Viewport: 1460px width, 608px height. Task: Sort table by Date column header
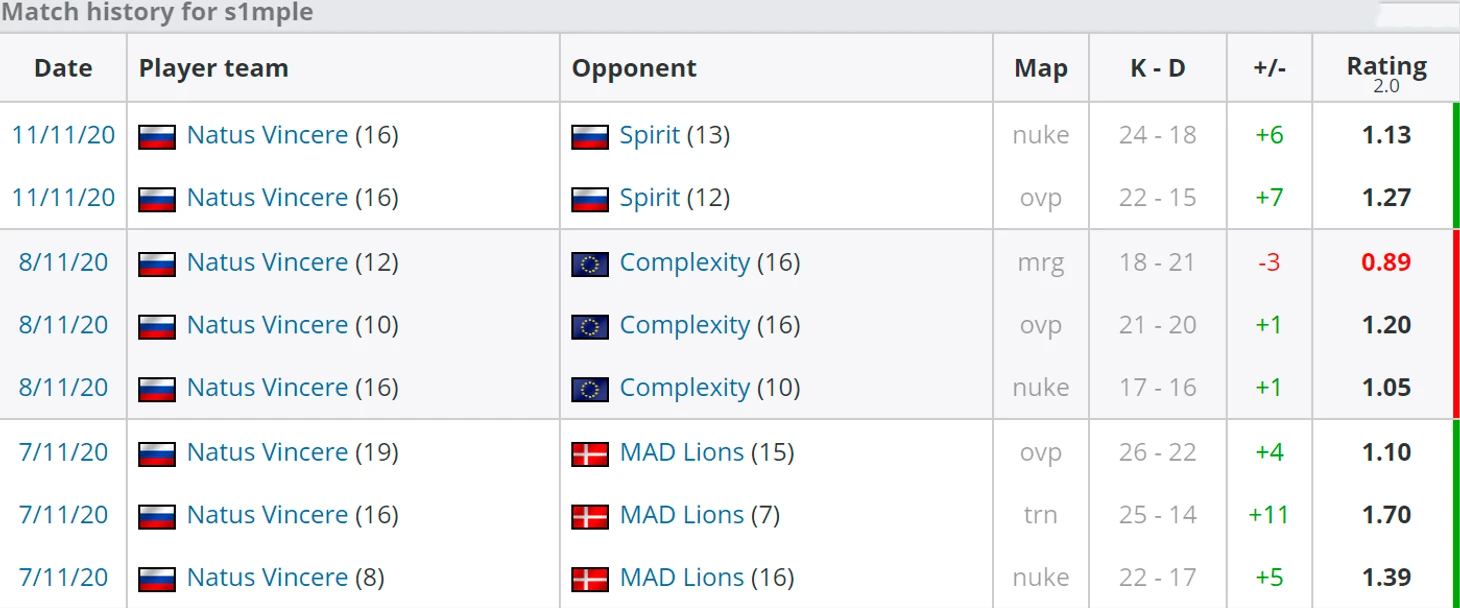63,68
